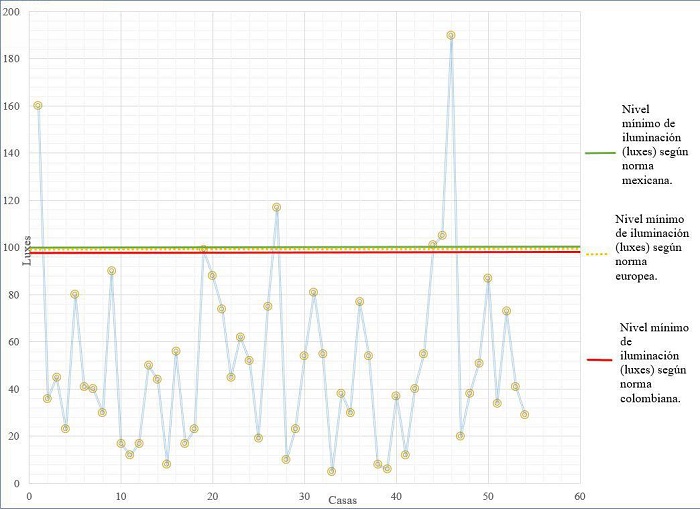Click the data marker peaking at 117 luxes
Viewport: 700px width, 510px height.
coord(276,207)
